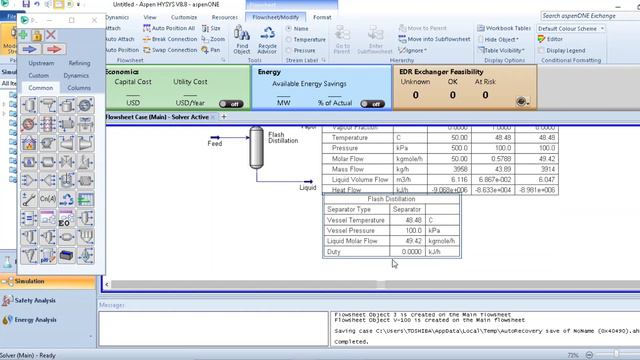Switch palette to the Refining tab
This screenshot has width=640, height=360.
[x=79, y=63]
